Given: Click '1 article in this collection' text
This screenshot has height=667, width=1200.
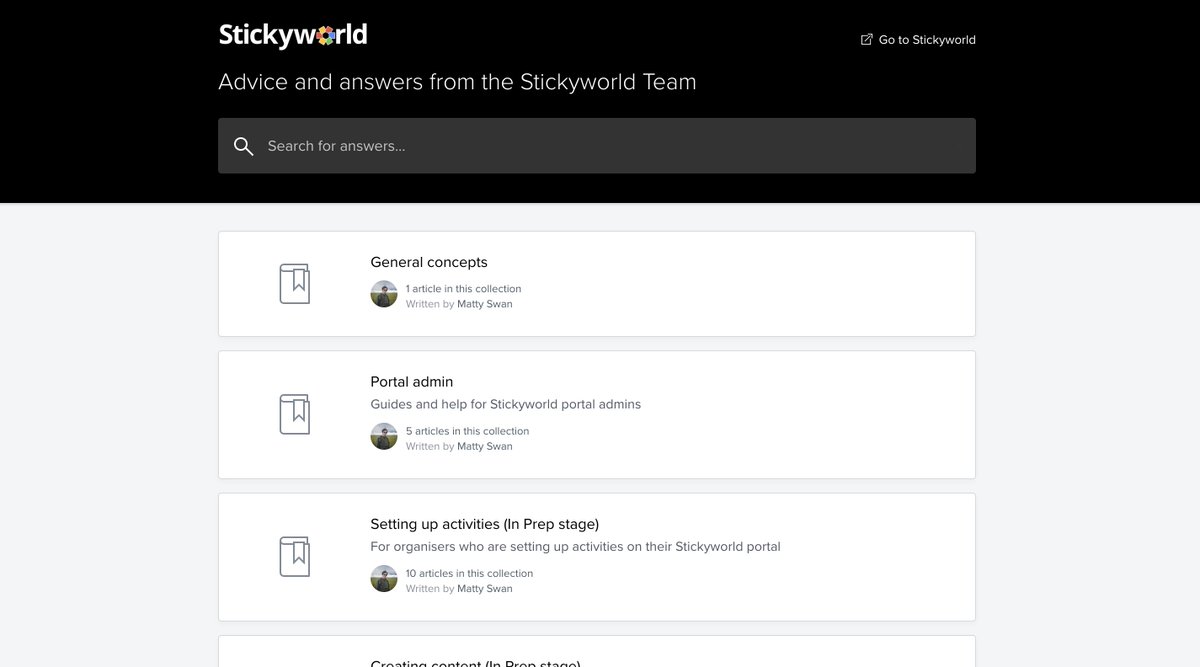Looking at the screenshot, I should [463, 289].
